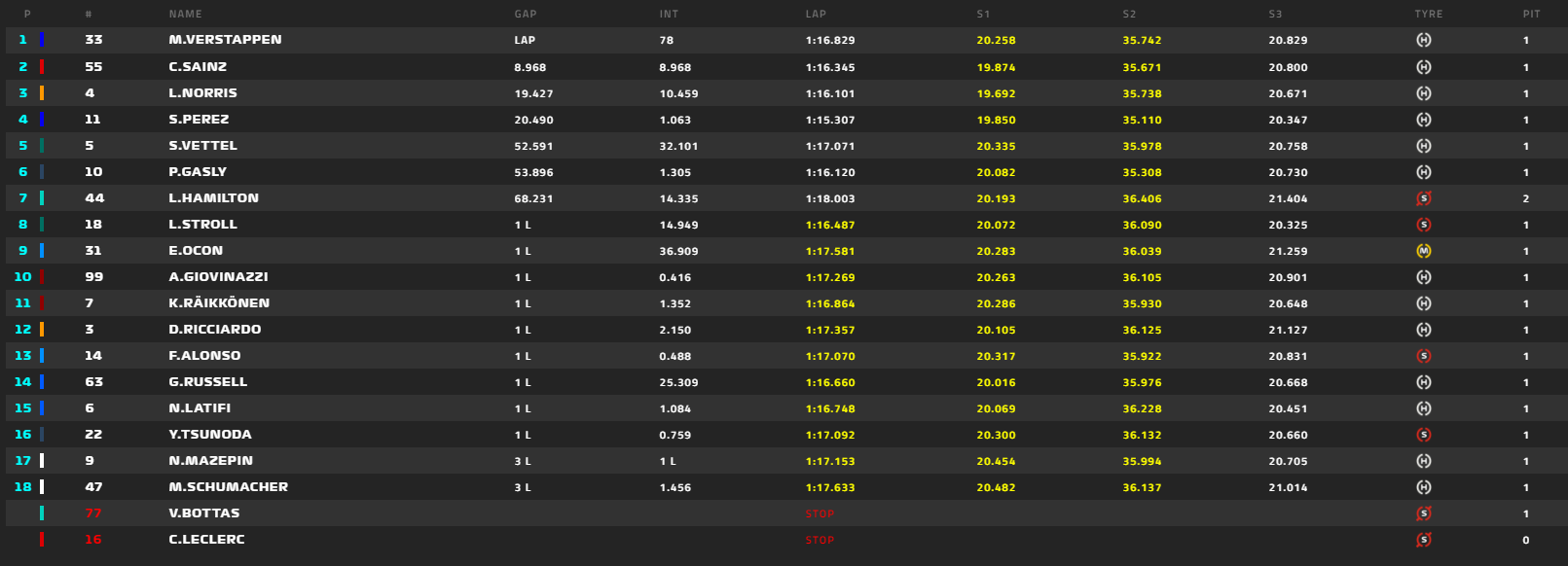Click the GAP column header
Image resolution: width=1568 pixels, height=566 pixels.
526,15
